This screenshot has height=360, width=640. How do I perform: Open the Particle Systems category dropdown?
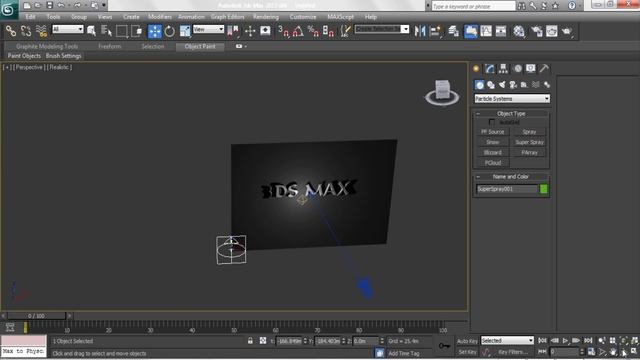[512, 99]
